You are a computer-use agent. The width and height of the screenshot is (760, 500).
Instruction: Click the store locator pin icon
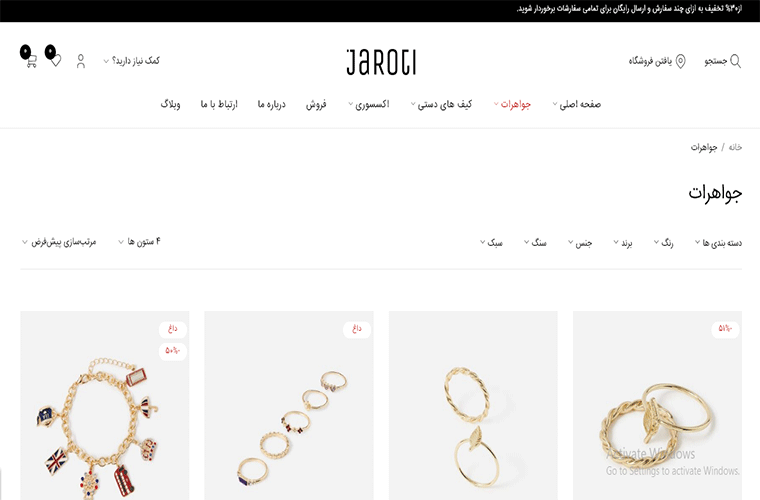(681, 62)
